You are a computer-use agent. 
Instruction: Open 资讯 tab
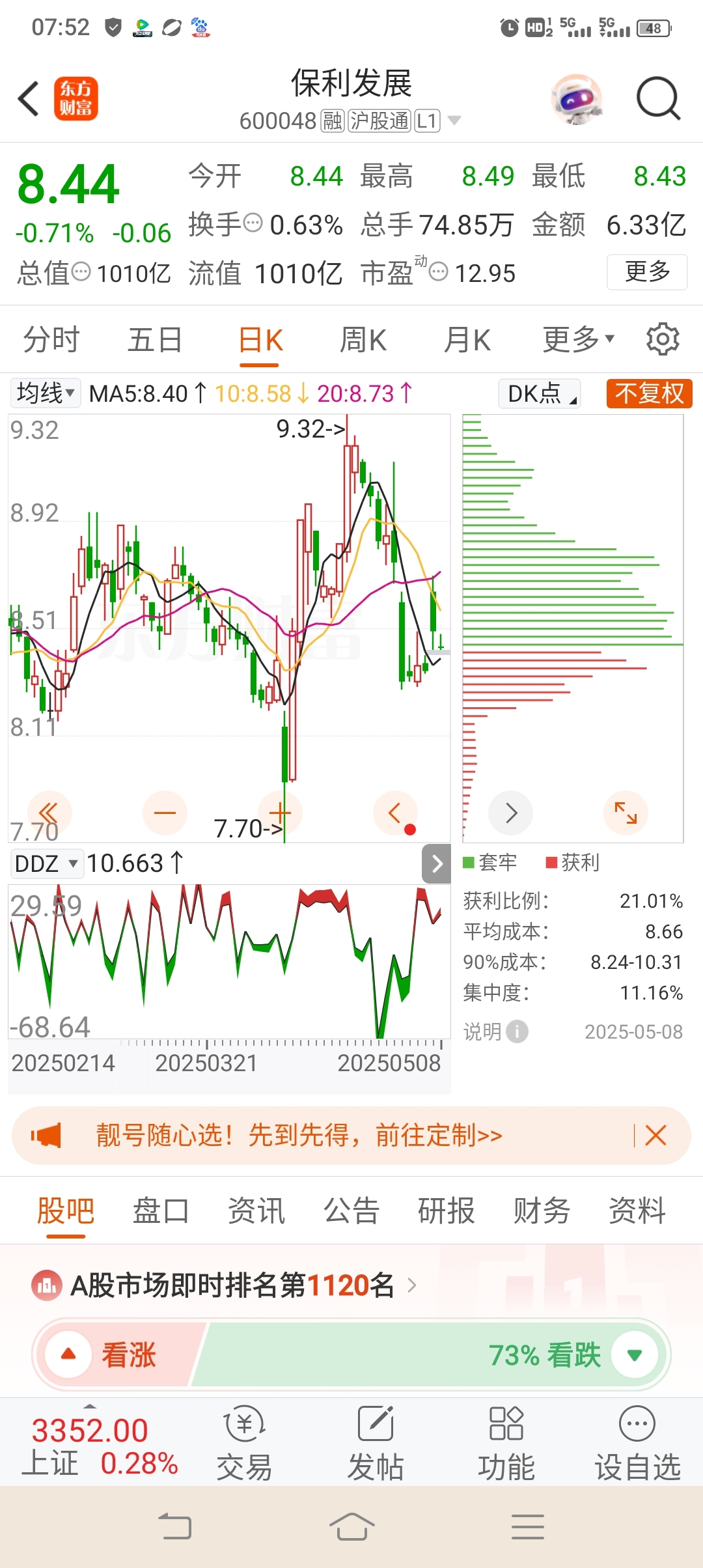click(256, 1211)
